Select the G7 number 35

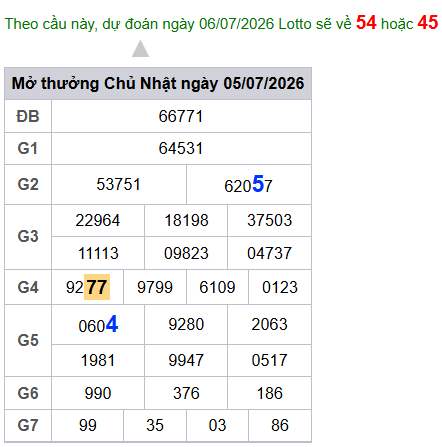(x=155, y=425)
